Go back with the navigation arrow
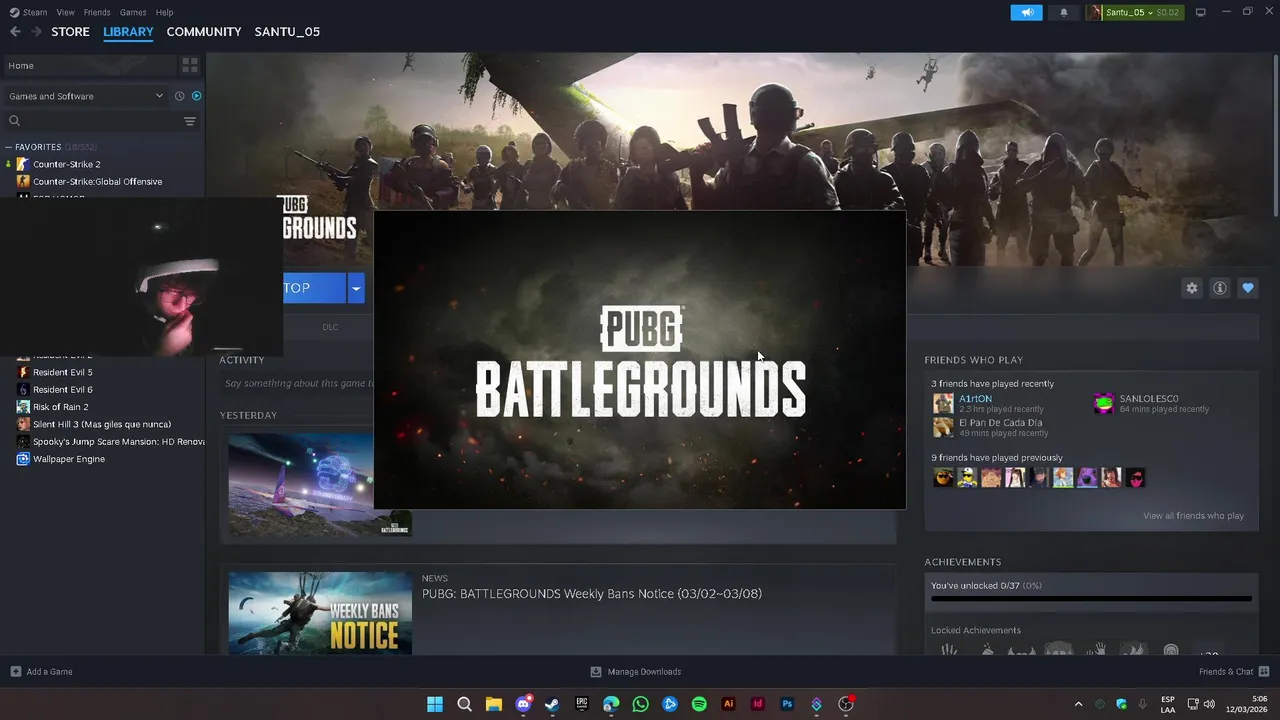Screen dimensions: 1280x720 click(15, 32)
